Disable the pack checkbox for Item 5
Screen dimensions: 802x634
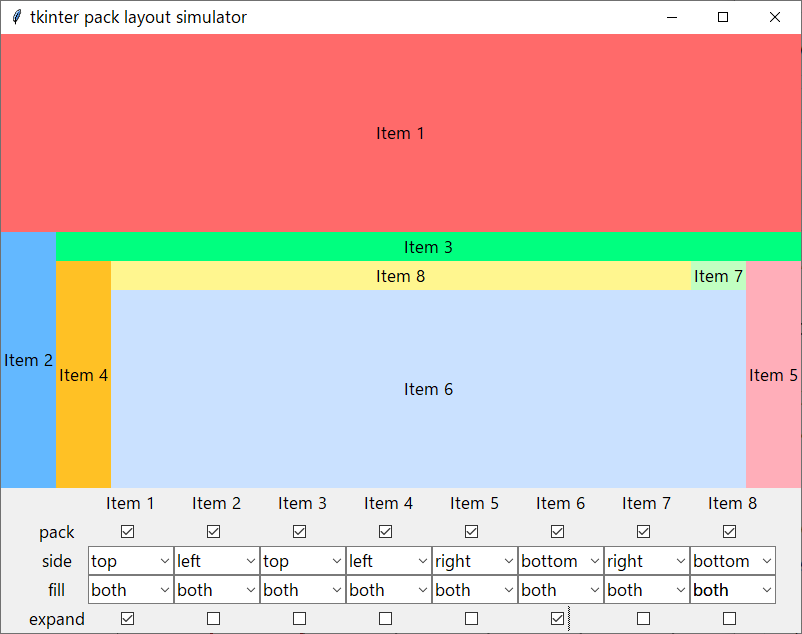point(471,532)
